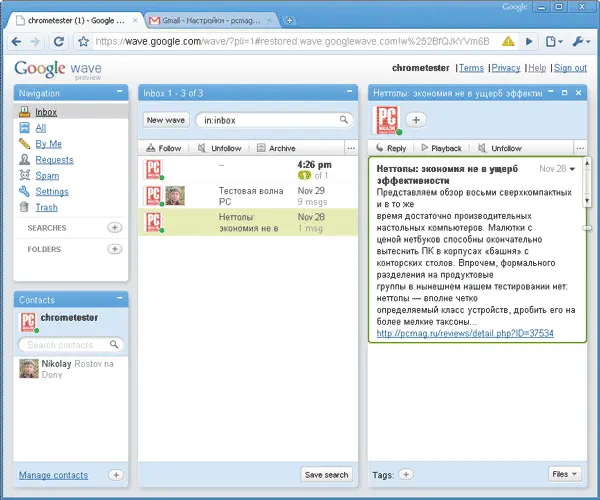
Task: Add a new saved search with plus
Action: [x=114, y=228]
